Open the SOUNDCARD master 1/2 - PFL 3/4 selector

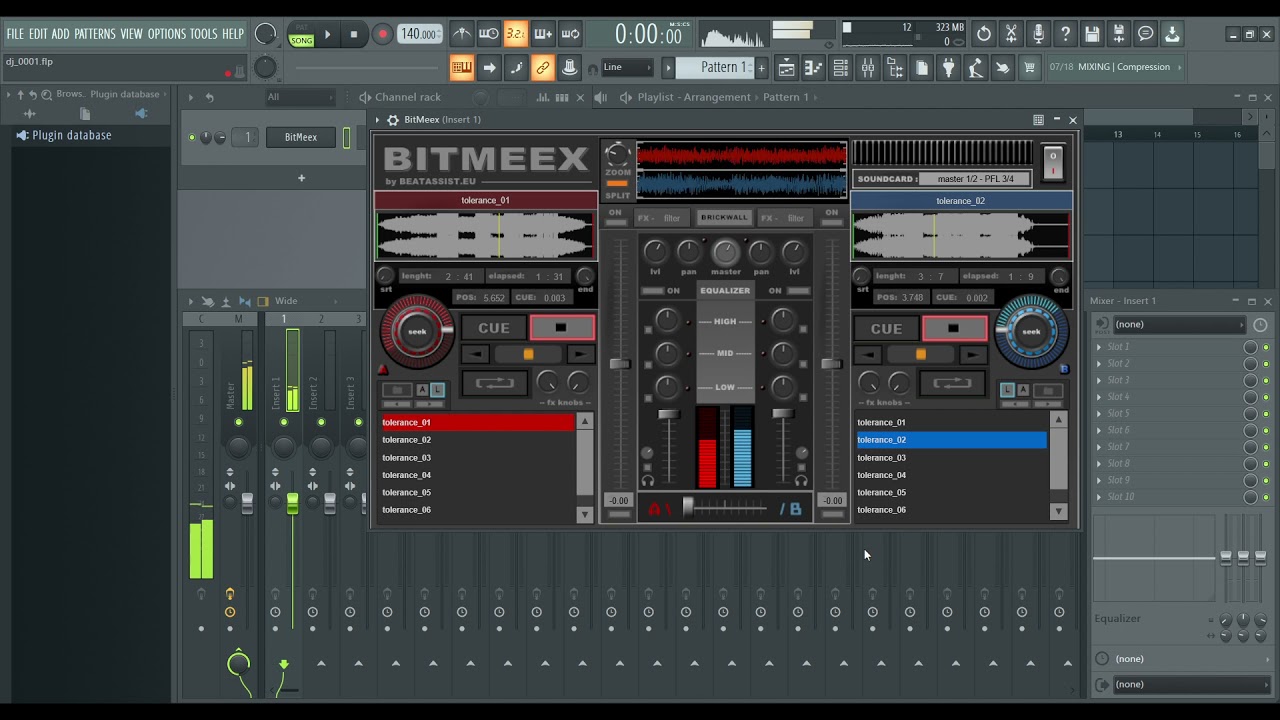(975, 179)
